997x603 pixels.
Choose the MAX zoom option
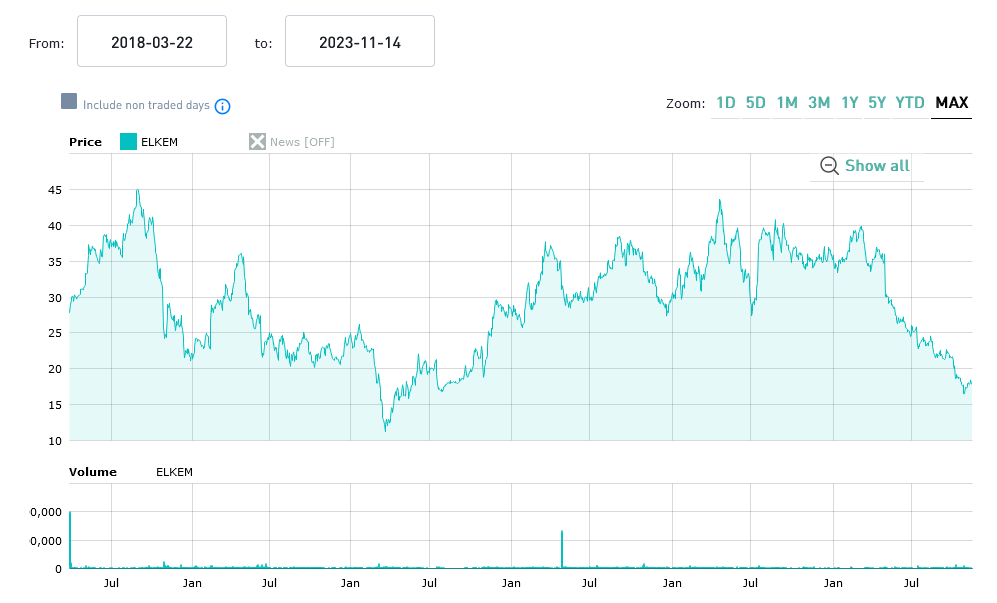point(951,103)
